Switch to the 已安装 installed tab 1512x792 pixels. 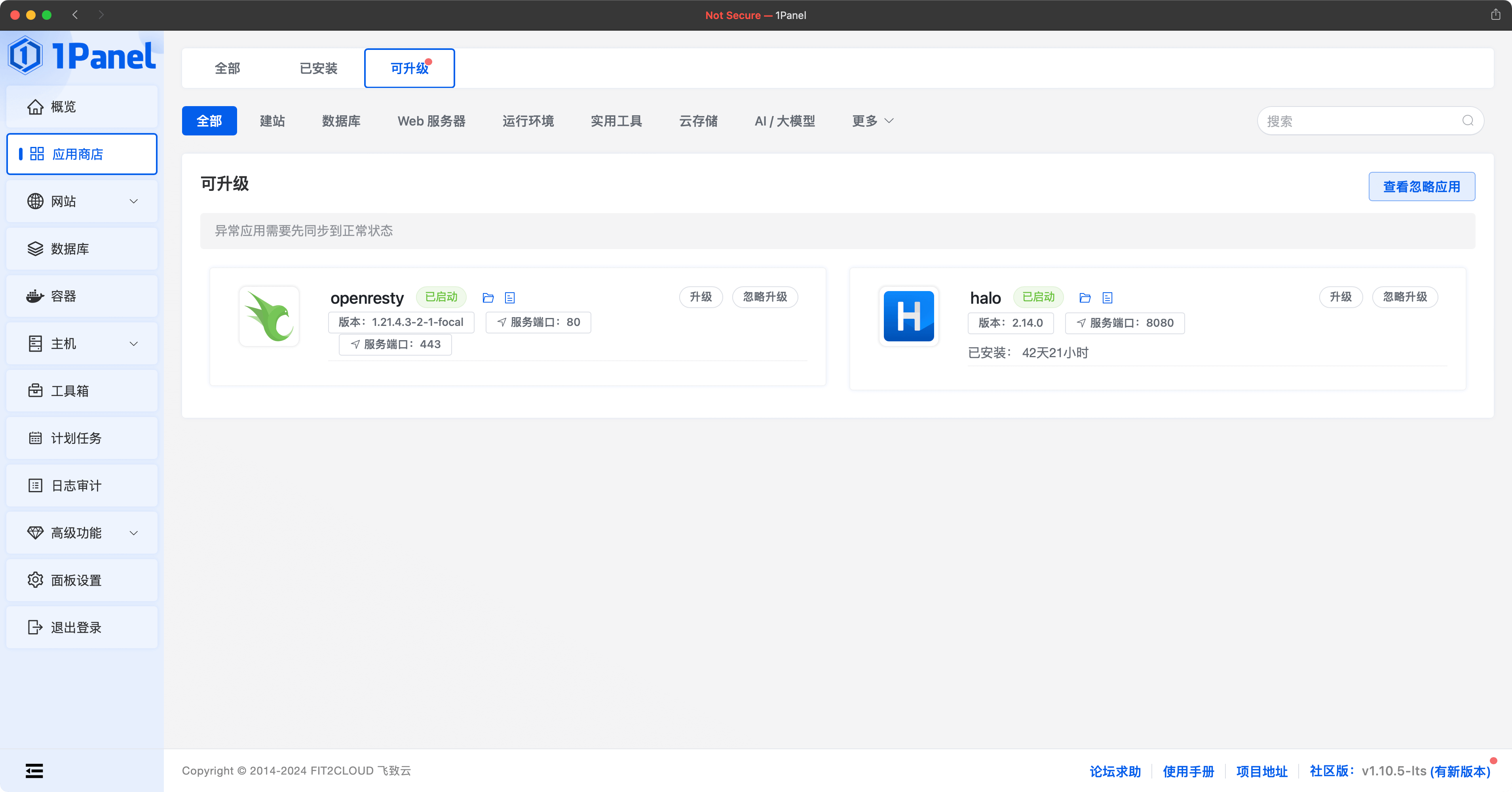(x=318, y=68)
